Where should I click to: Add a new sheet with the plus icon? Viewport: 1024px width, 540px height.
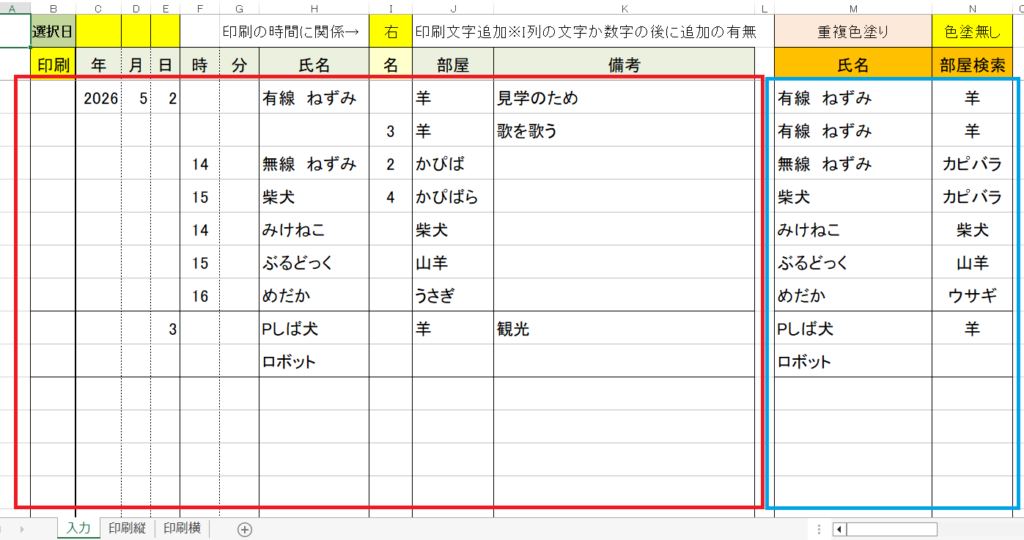pos(244,529)
